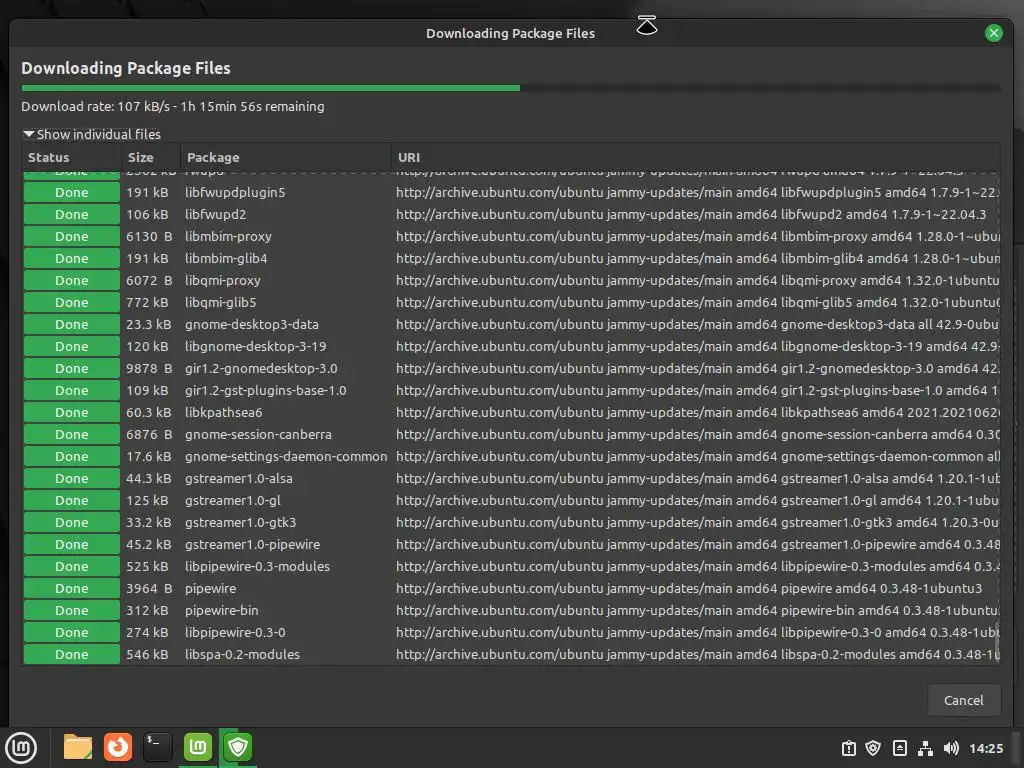Open the Linux Mint start menu
Screen dimensions: 1024x768
[x=21, y=748]
